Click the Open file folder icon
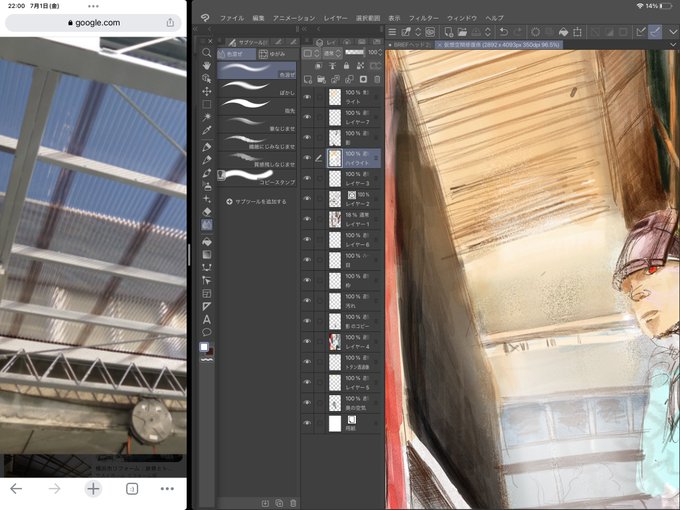Viewport: 680px width, 510px height. point(462,32)
